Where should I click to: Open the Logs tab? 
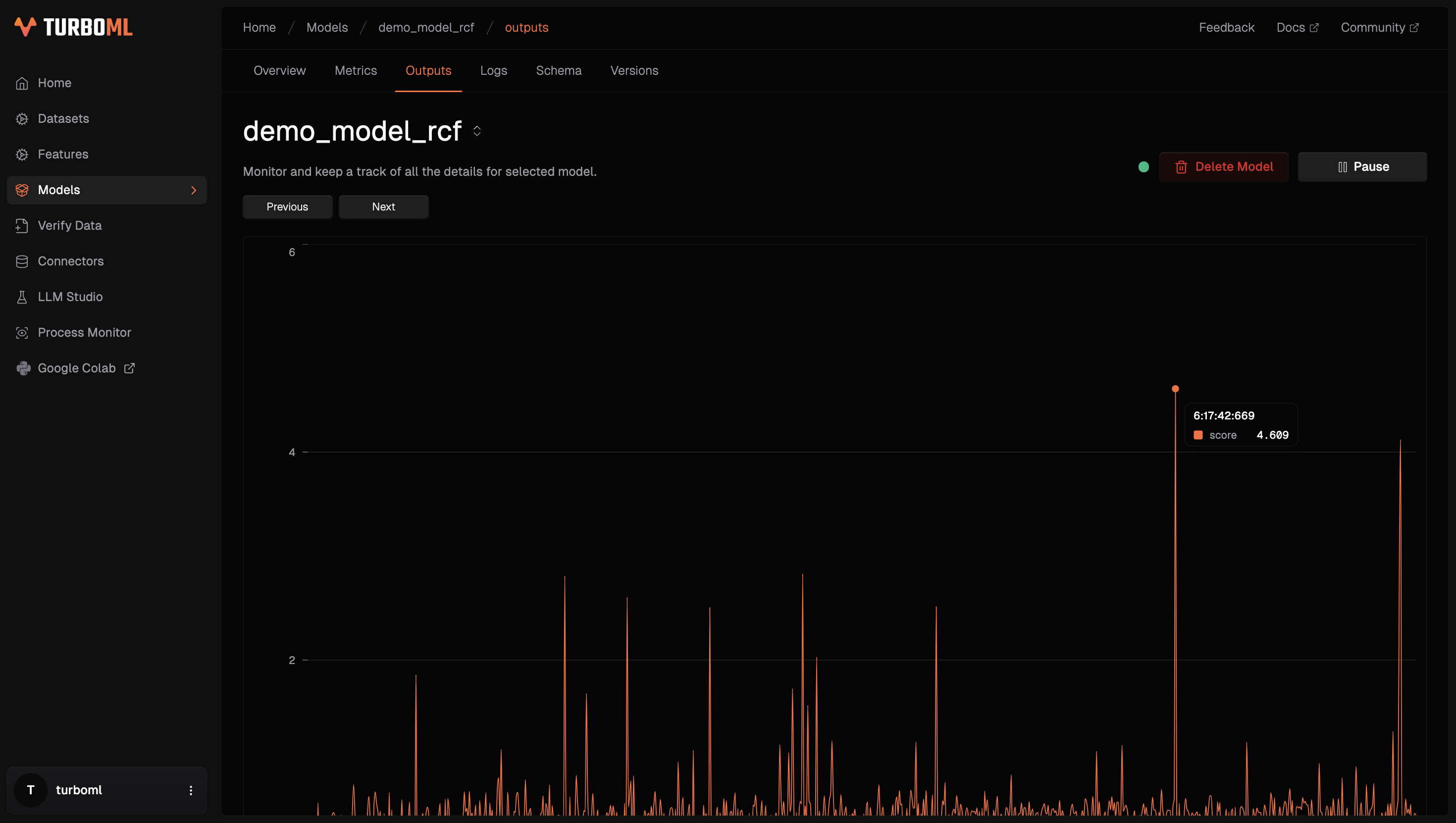pos(493,71)
